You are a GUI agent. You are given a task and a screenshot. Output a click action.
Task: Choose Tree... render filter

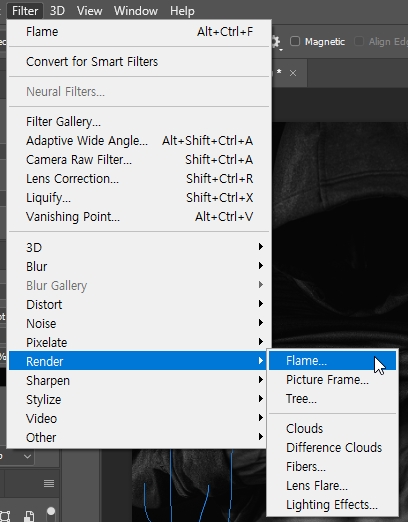coord(332,399)
